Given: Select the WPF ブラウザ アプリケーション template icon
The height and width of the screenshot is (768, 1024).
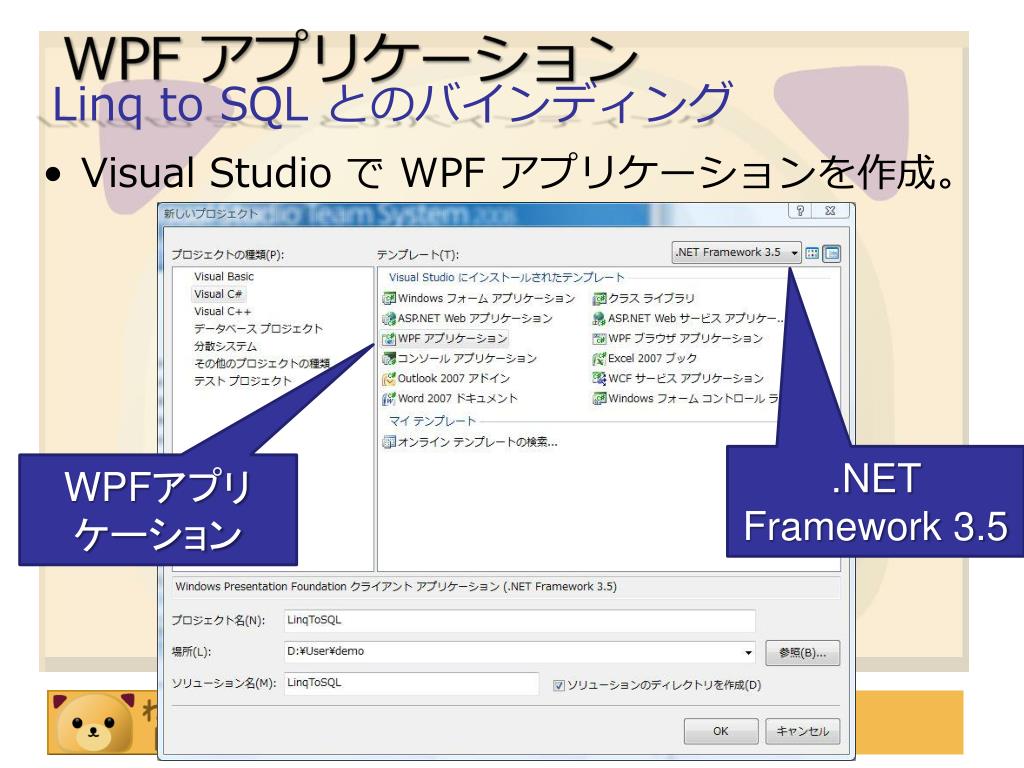Looking at the screenshot, I should click(599, 339).
